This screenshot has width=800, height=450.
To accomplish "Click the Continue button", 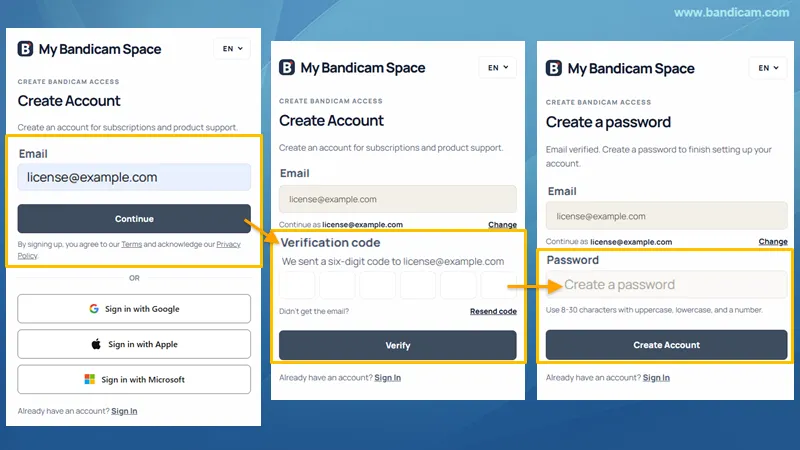I will (134, 219).
